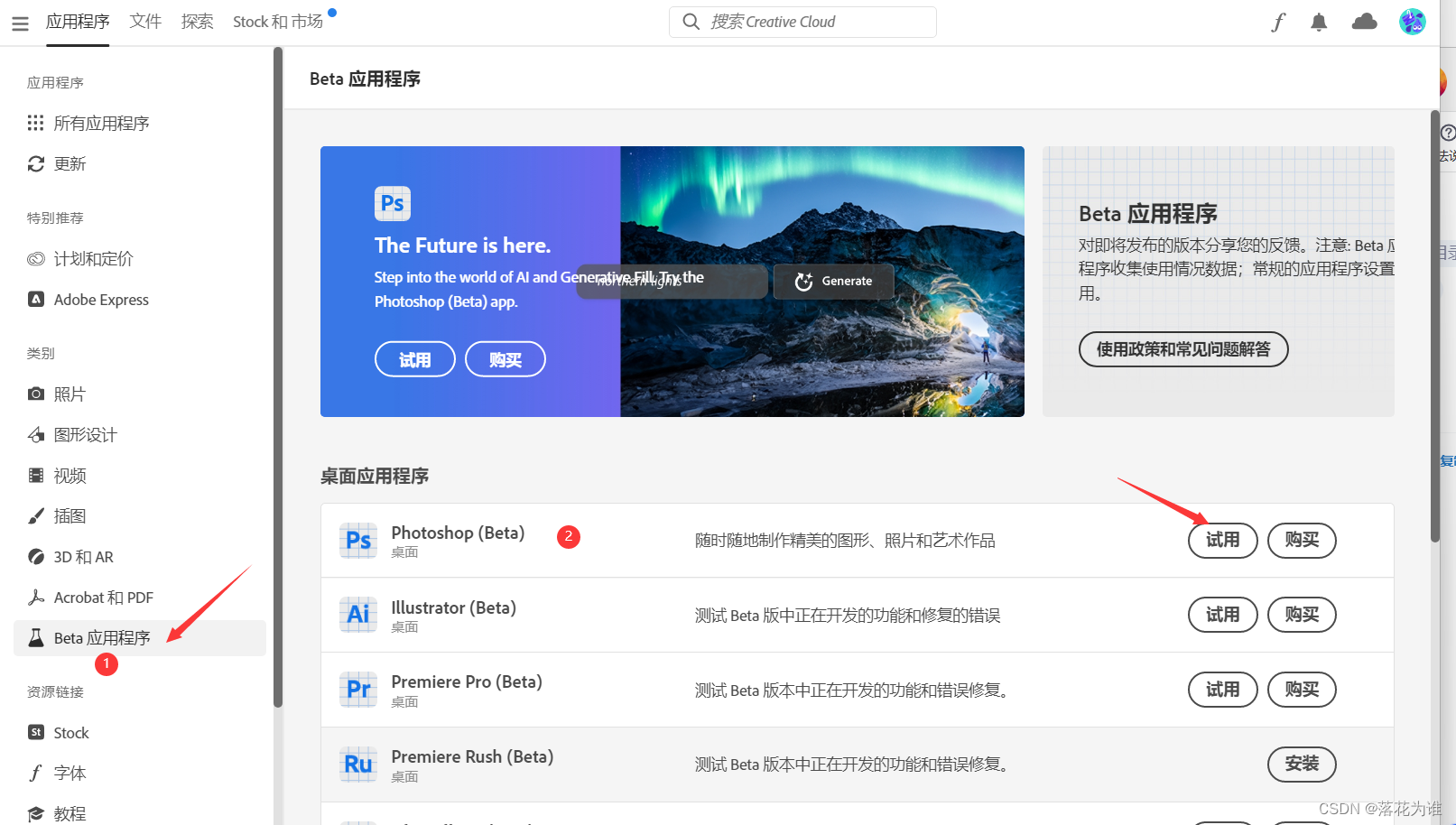Image resolution: width=1456 pixels, height=825 pixels.
Task: Select Adobe Express in the sidebar
Action: pos(140,299)
